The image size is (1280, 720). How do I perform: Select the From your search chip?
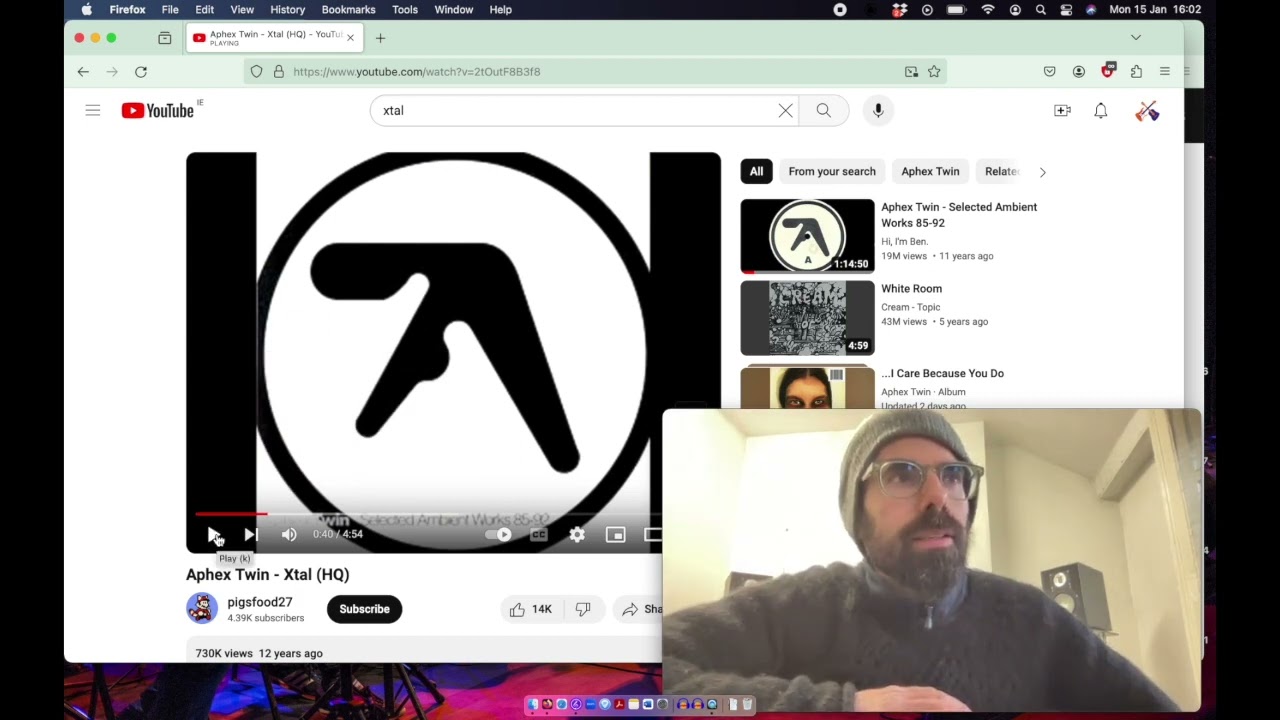point(832,171)
